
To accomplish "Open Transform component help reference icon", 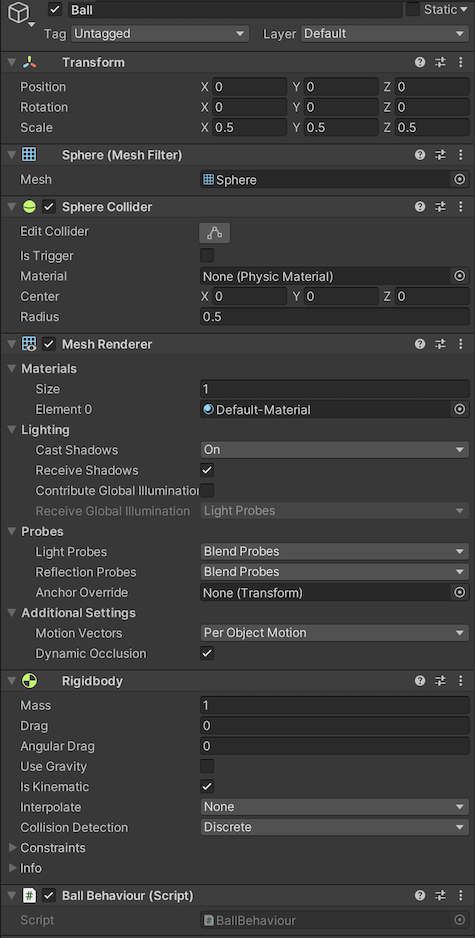I will point(420,62).
